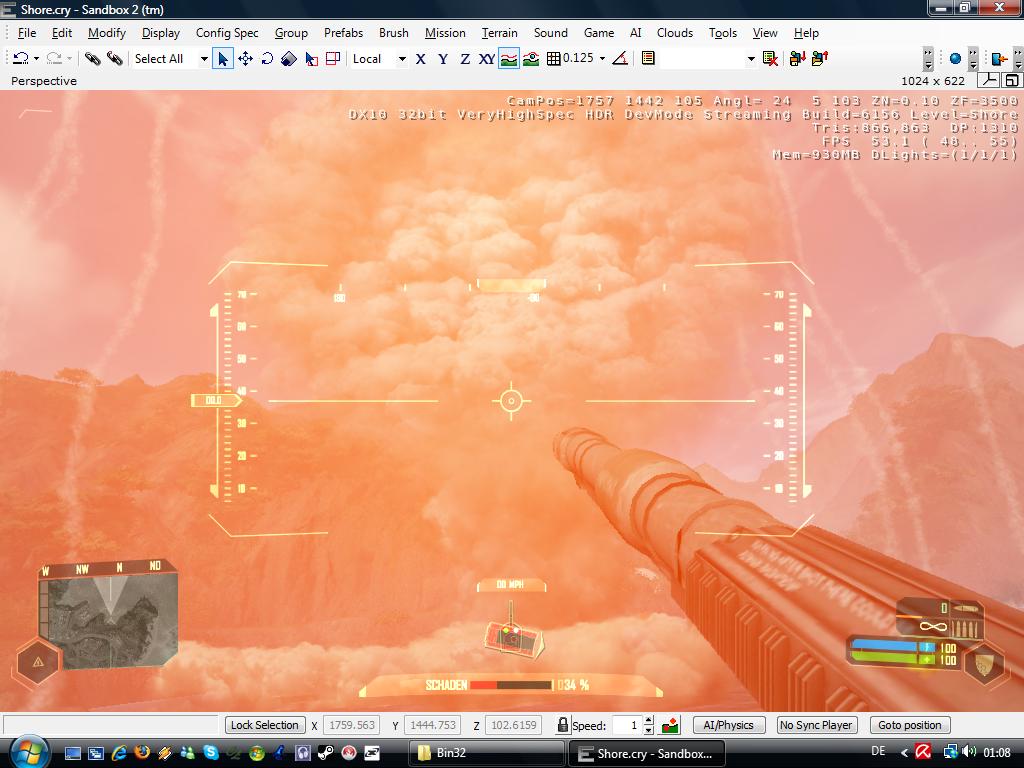Open the layer list icon
Viewport: 1024px width, 768px height.
[x=648, y=59]
